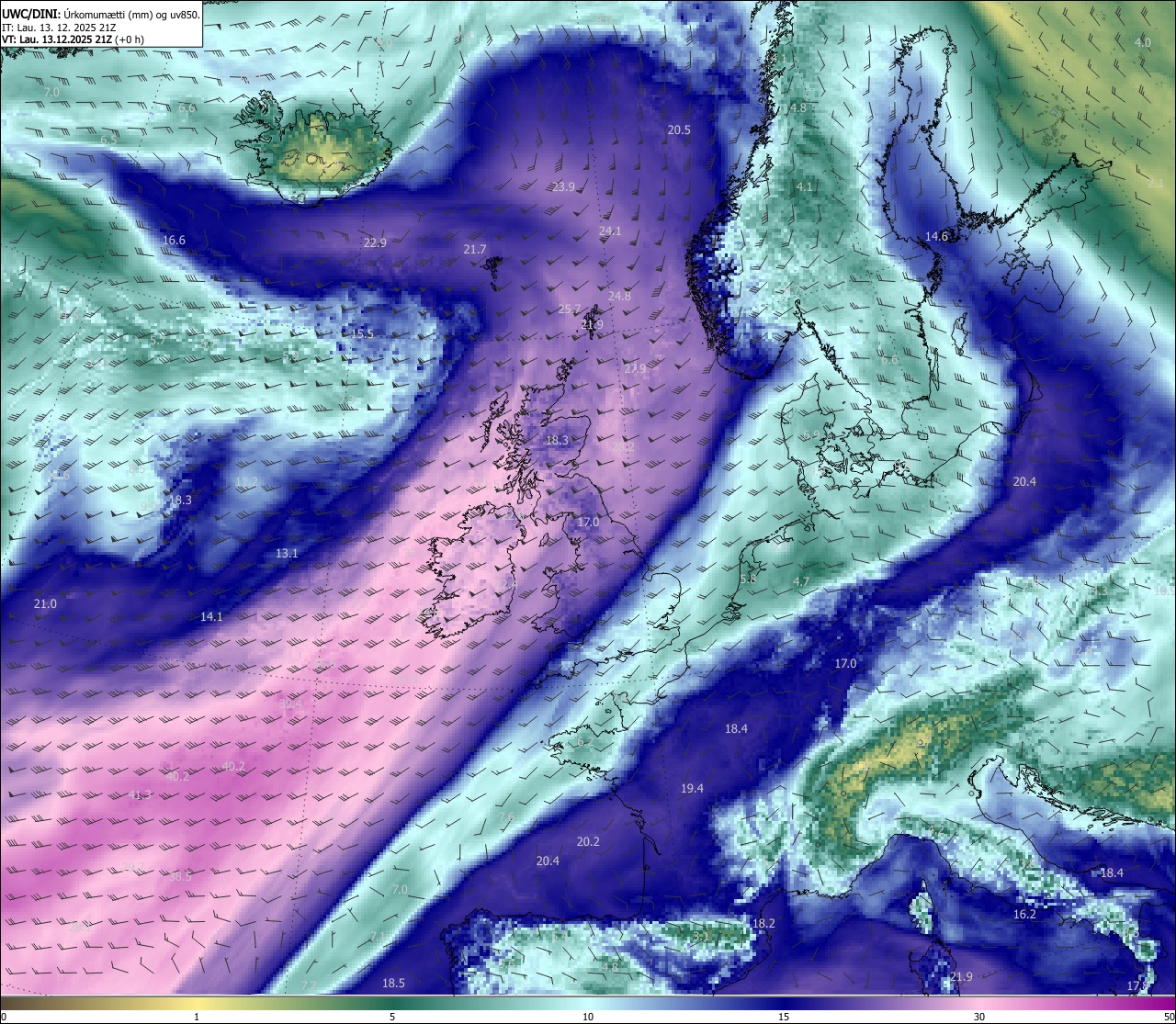Click the 22.9 value label

(x=375, y=243)
